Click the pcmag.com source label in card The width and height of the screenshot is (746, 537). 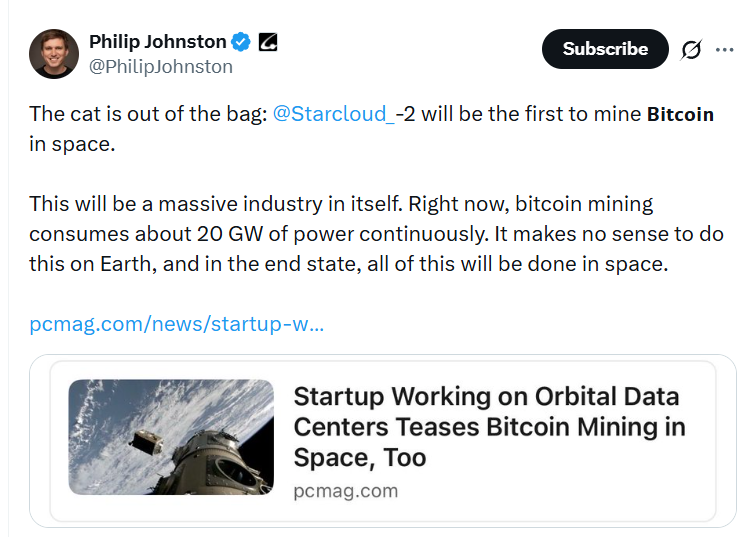[x=345, y=491]
